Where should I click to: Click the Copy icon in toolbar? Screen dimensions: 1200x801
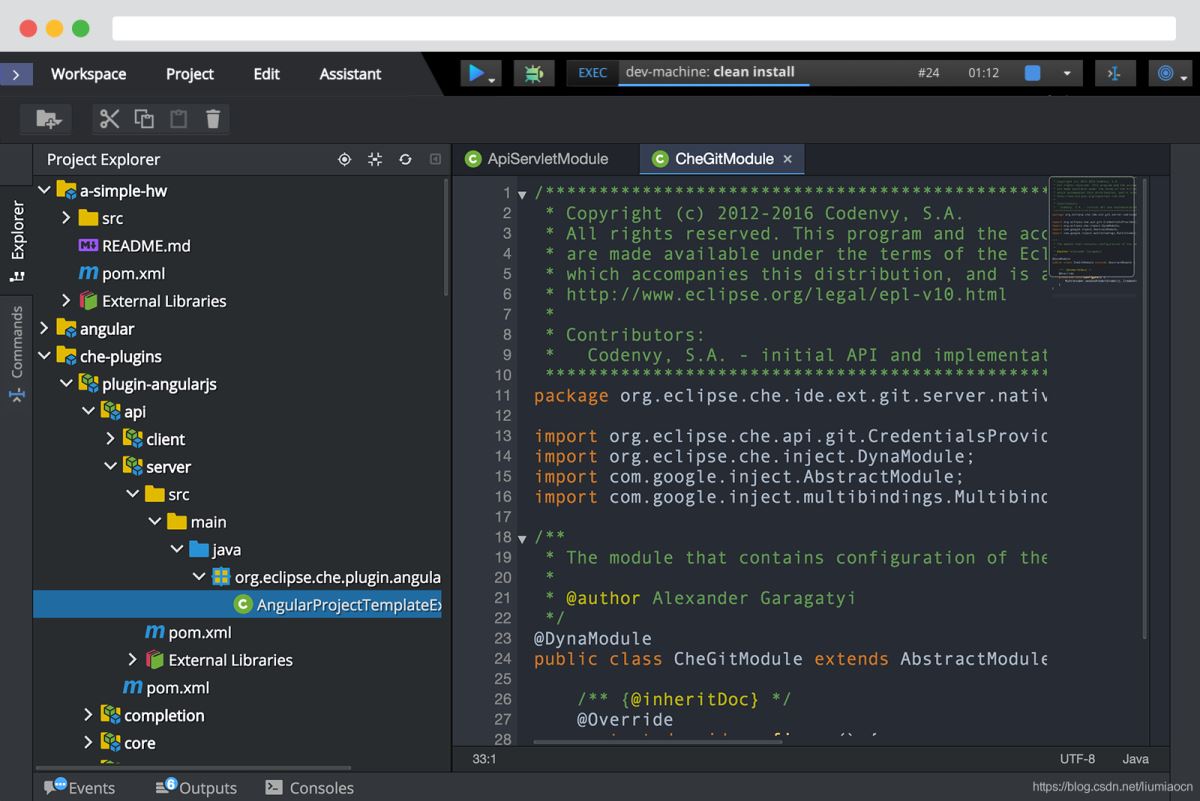[144, 119]
